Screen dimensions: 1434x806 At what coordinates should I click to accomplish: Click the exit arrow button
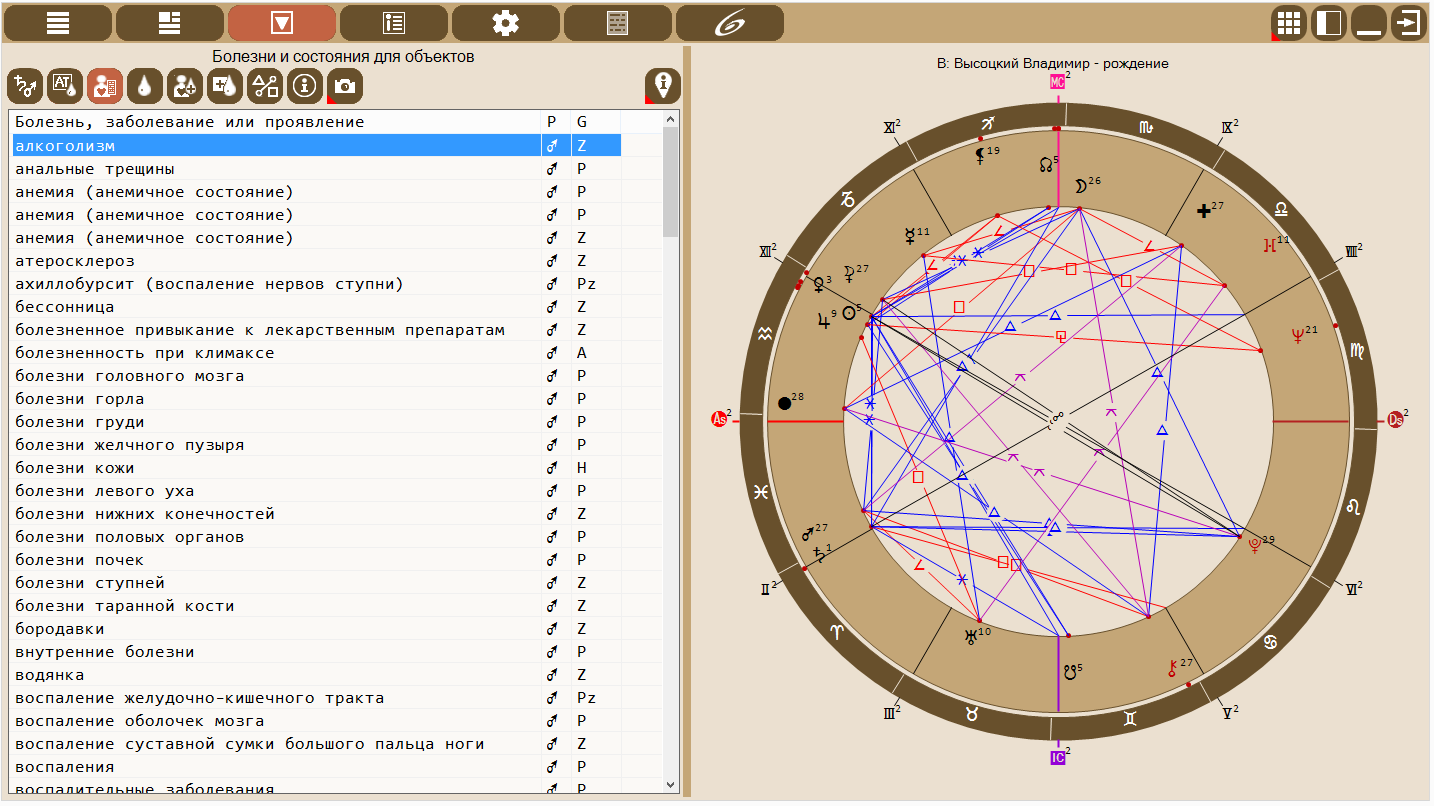tap(1409, 23)
